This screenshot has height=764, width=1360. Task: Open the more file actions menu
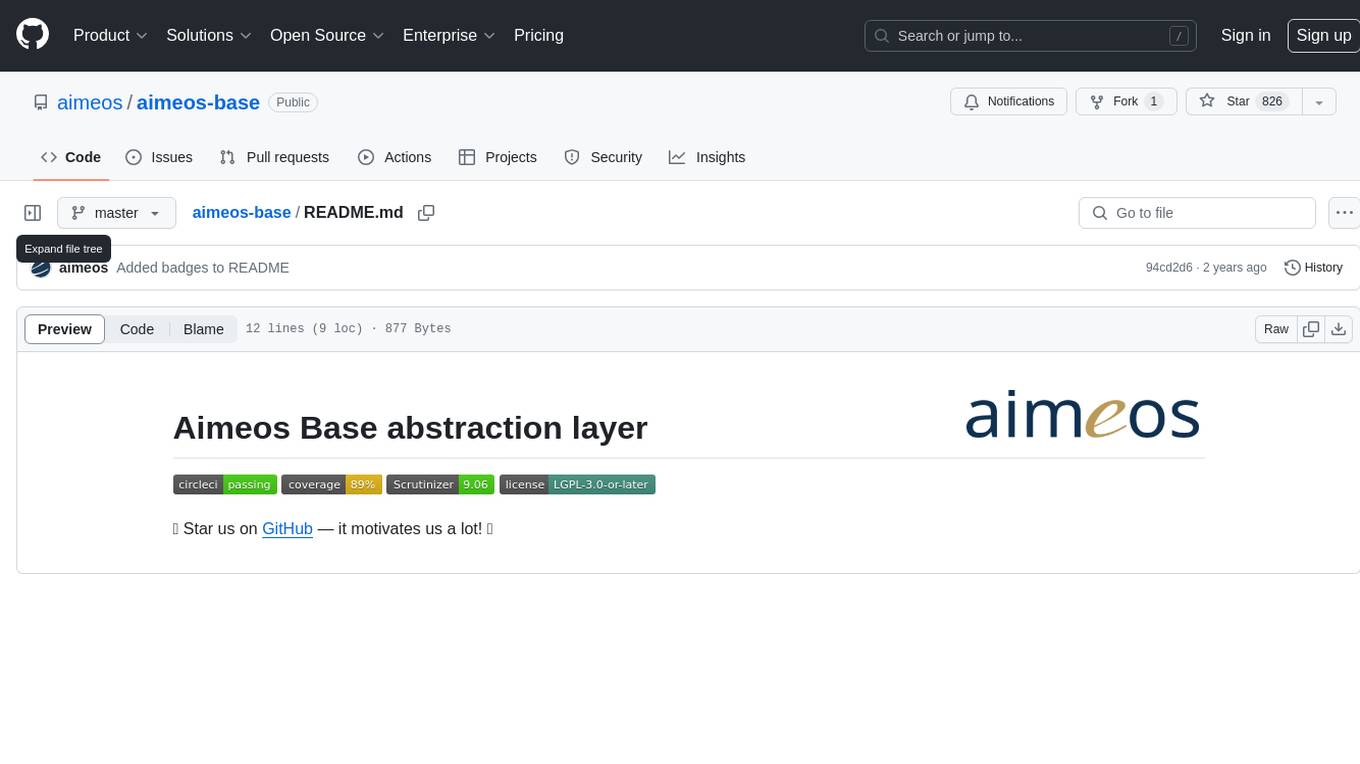pos(1344,213)
